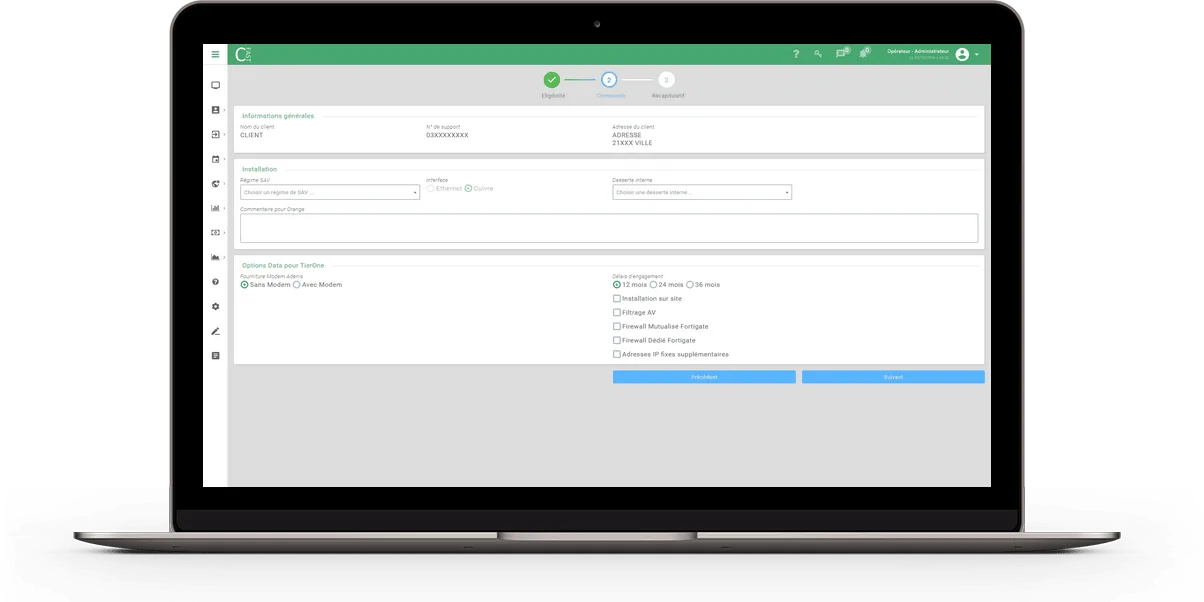Open the globe sidebar icon
The width and height of the screenshot is (1204, 602).
tap(215, 184)
